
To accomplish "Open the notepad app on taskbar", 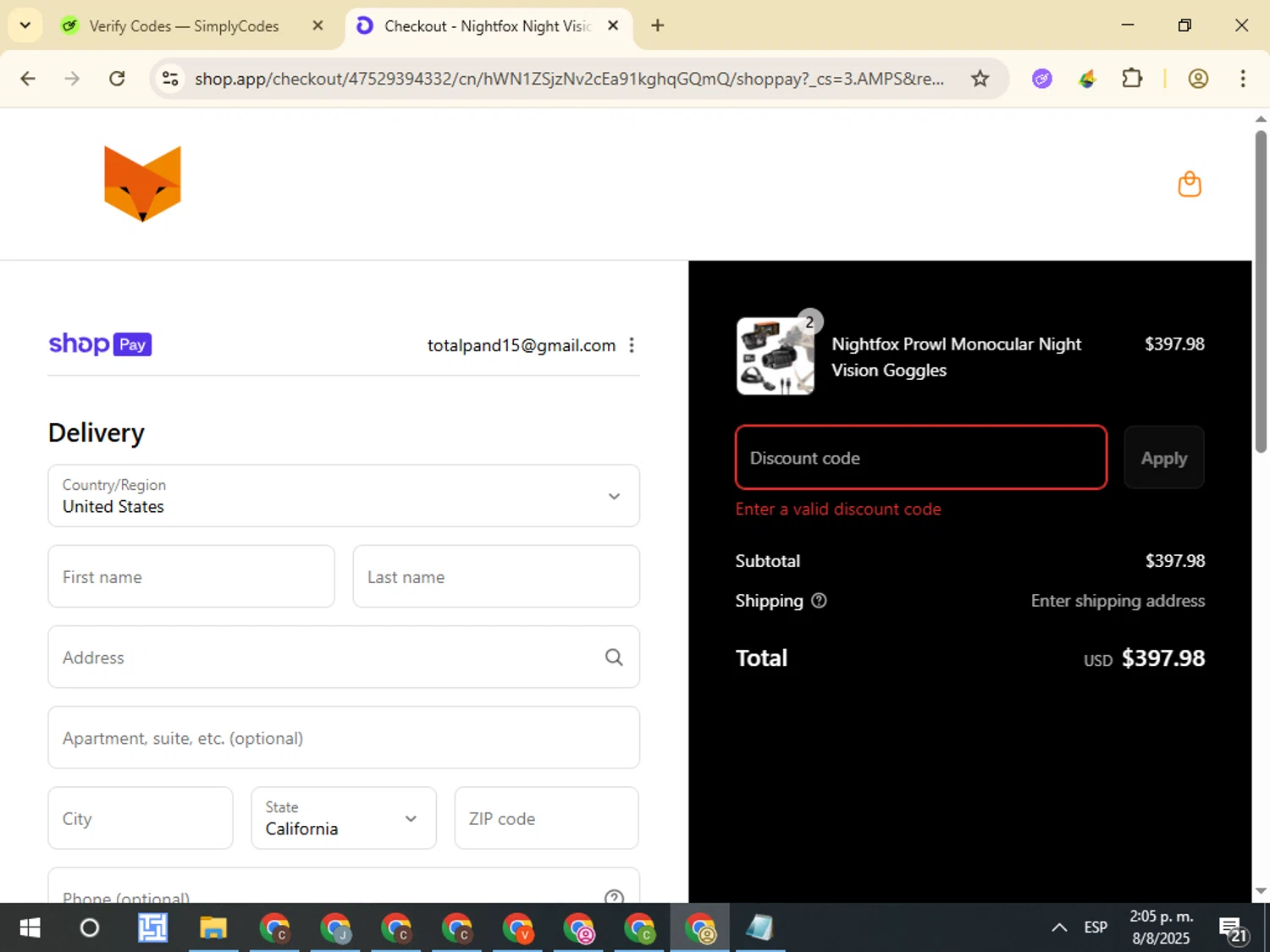I will (x=759, y=928).
